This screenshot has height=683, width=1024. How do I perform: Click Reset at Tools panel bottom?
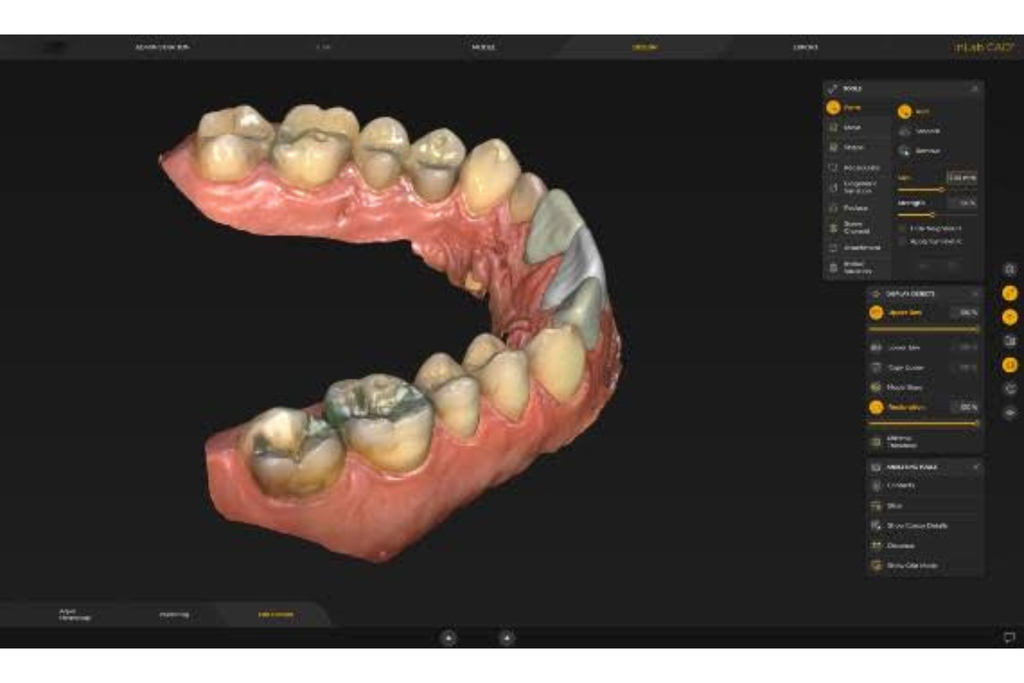pyautogui.click(x=952, y=266)
